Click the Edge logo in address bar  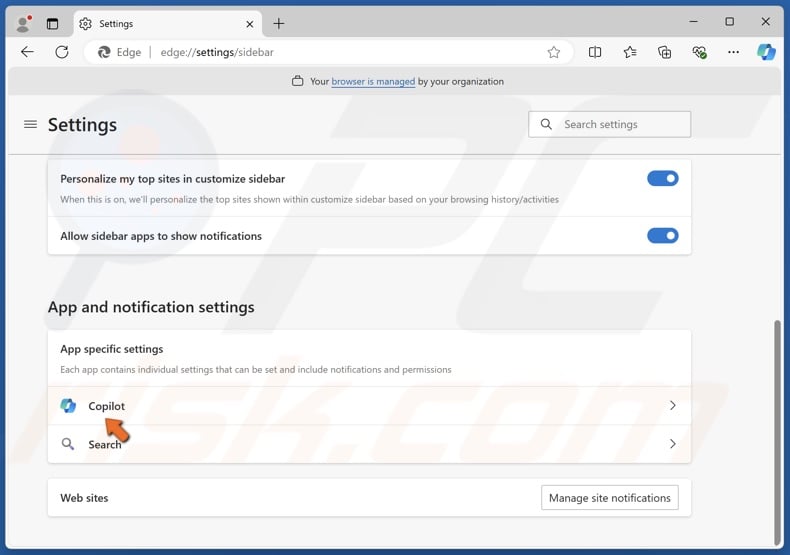(104, 52)
